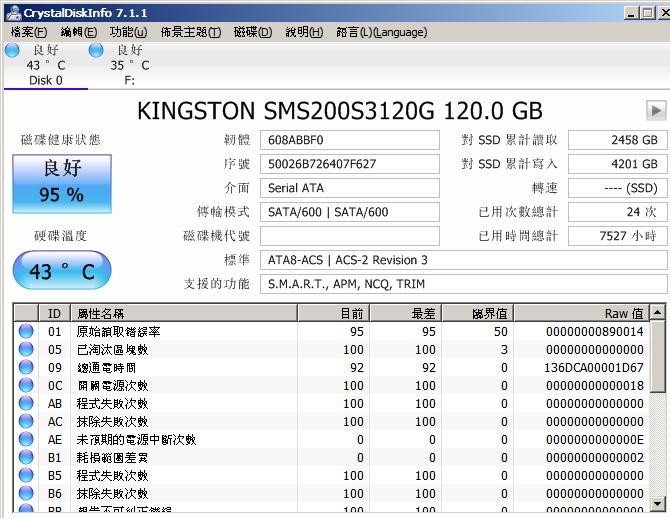Click status orb of attribute B5
The height and width of the screenshot is (518, 670).
[26, 475]
